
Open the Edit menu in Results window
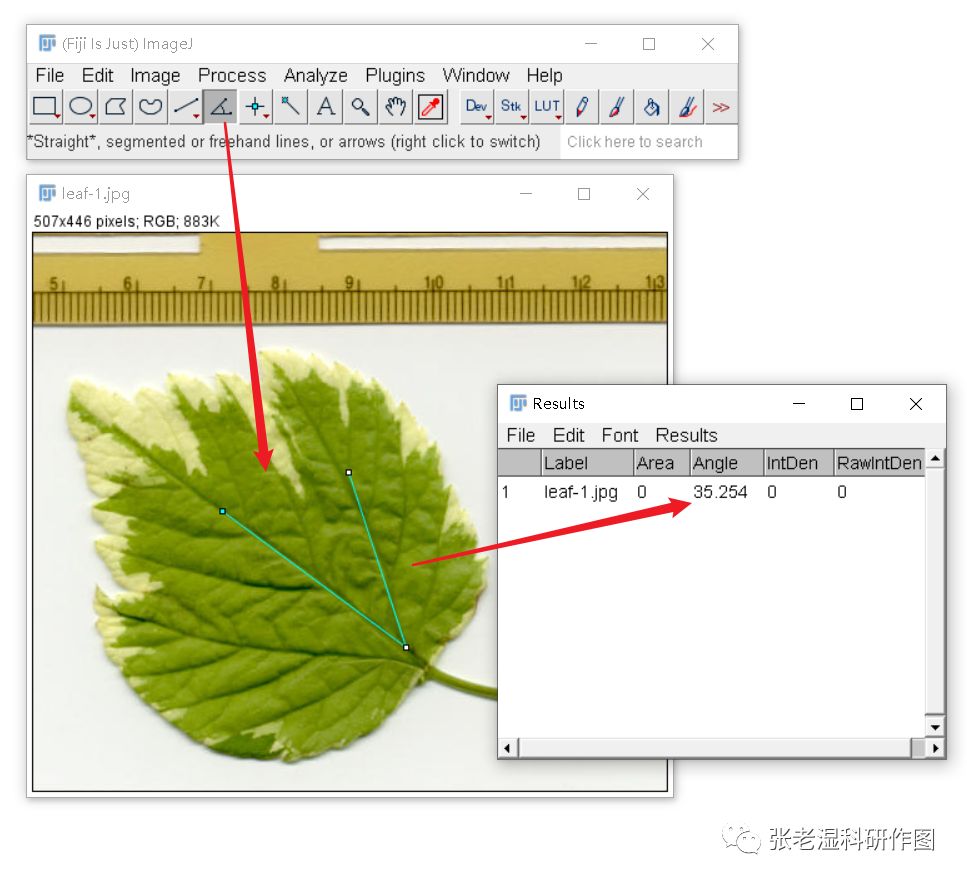[568, 435]
